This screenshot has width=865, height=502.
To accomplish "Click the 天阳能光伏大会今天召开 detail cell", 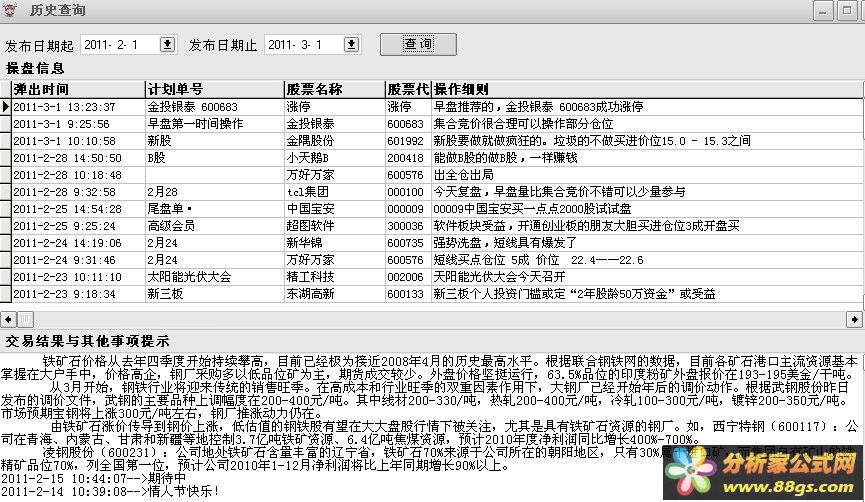I will pos(647,277).
